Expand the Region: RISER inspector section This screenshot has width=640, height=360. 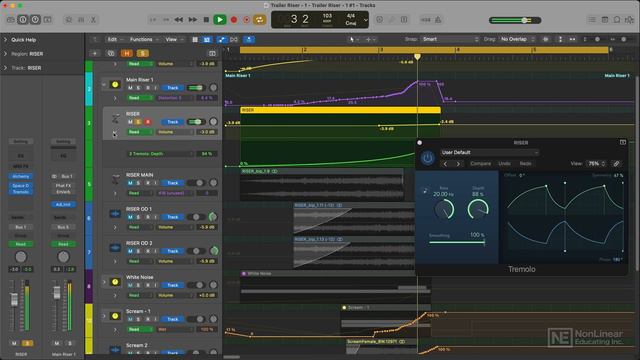coord(5,54)
